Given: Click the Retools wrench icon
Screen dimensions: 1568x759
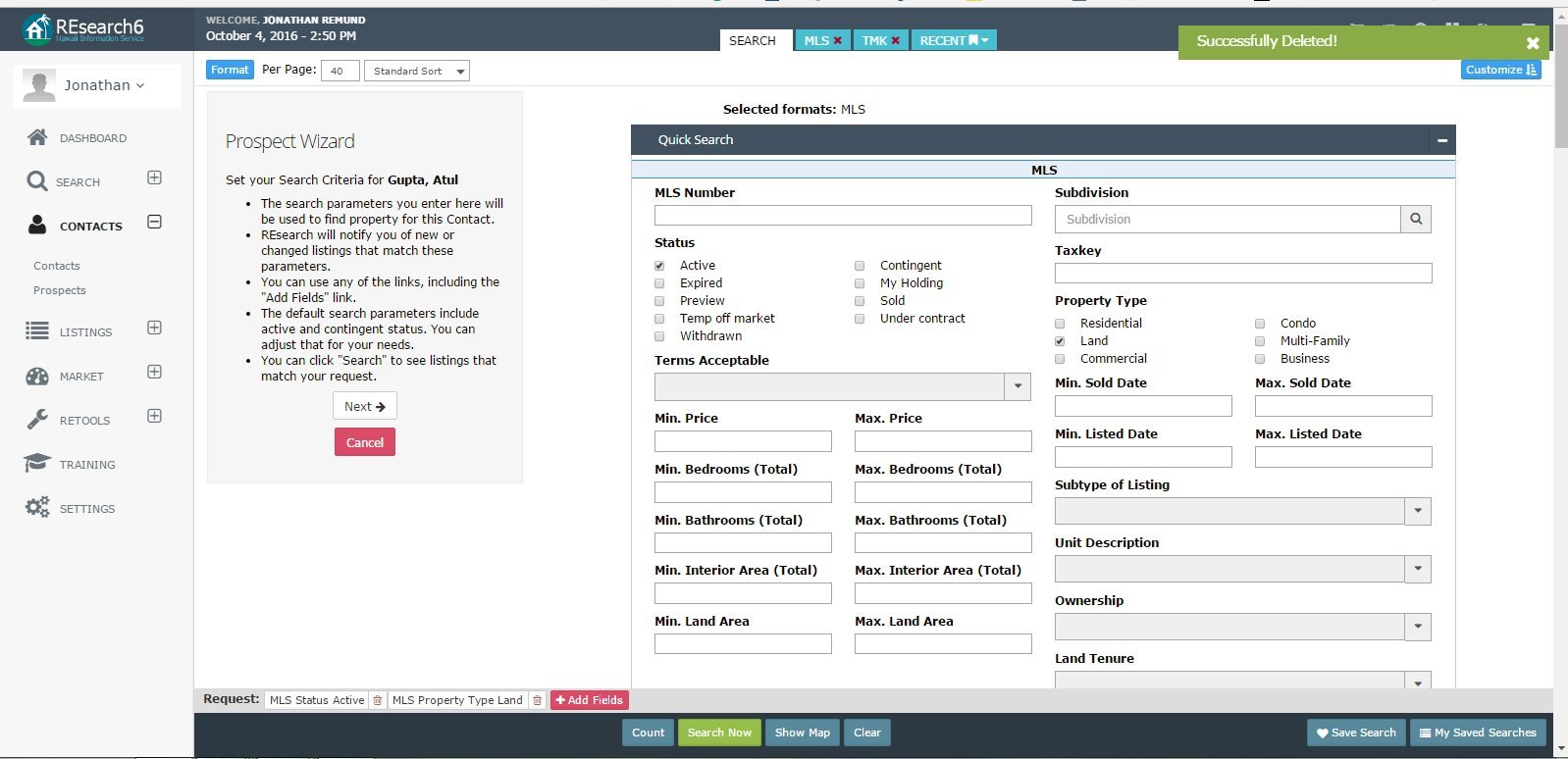Looking at the screenshot, I should coord(37,420).
